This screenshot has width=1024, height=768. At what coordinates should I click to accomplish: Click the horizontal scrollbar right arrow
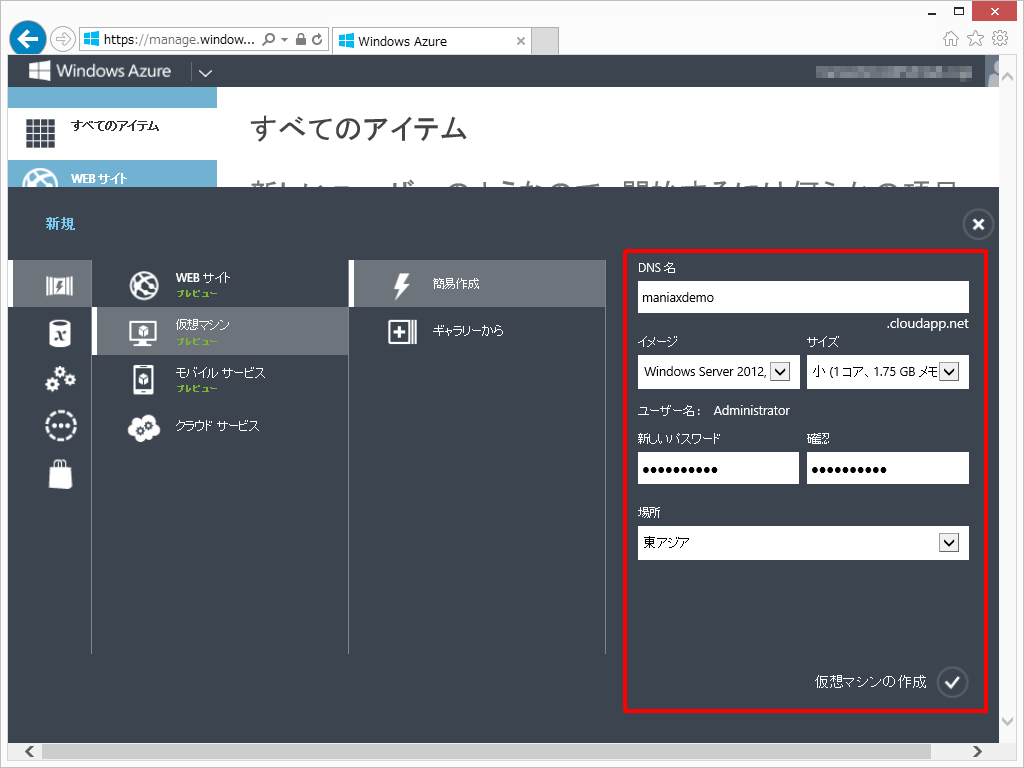[x=977, y=751]
